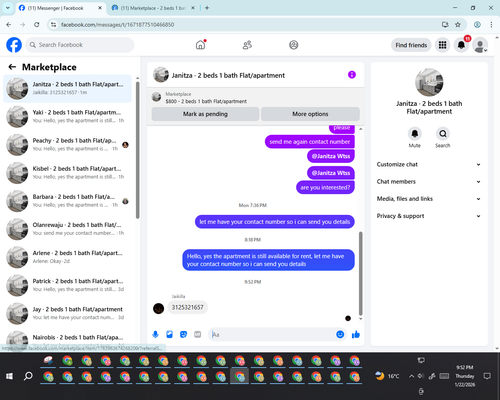Bookmark this page with star icon
The height and width of the screenshot is (400, 500).
tap(458, 24)
